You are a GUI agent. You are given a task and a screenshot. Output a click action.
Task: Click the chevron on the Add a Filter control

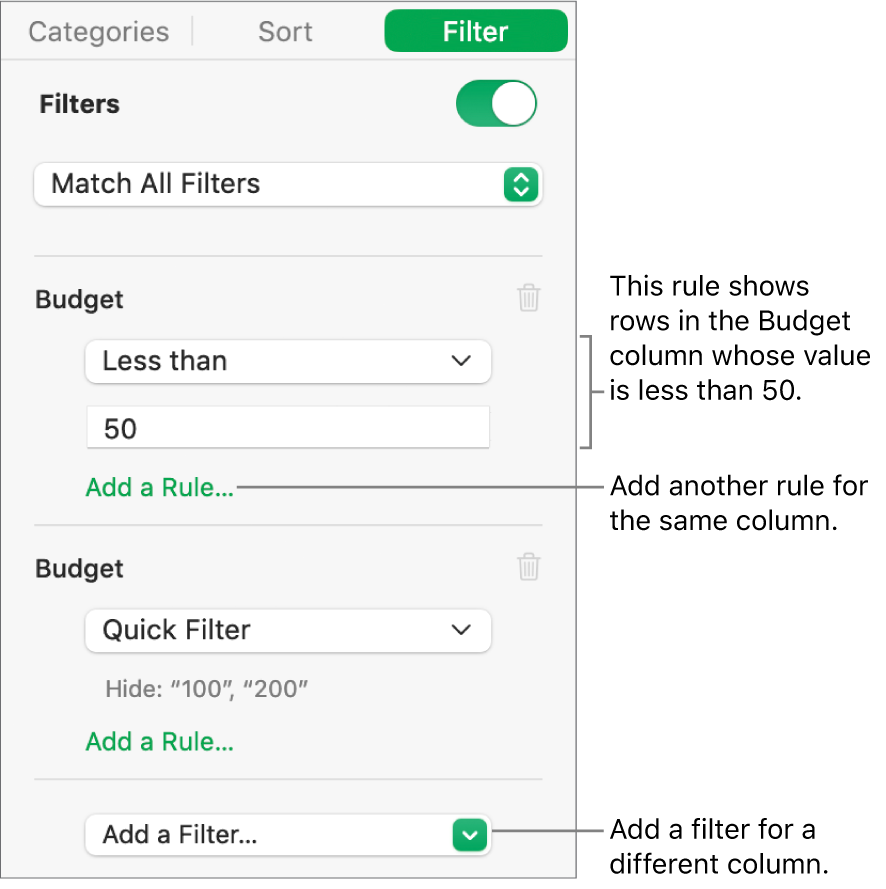point(470,835)
